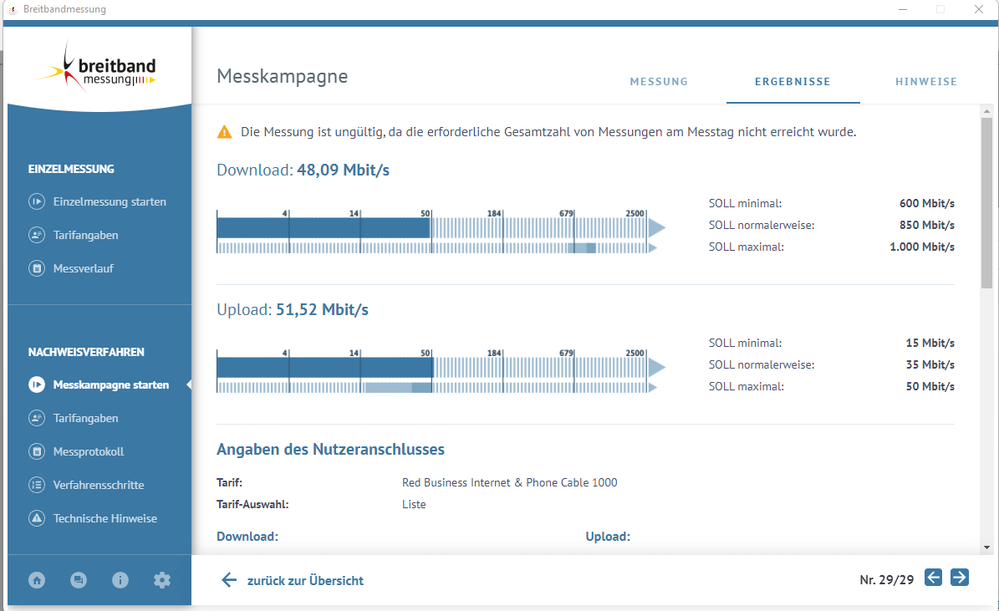
Task: Click the Technische Hinweise warning icon
Action: (37, 518)
